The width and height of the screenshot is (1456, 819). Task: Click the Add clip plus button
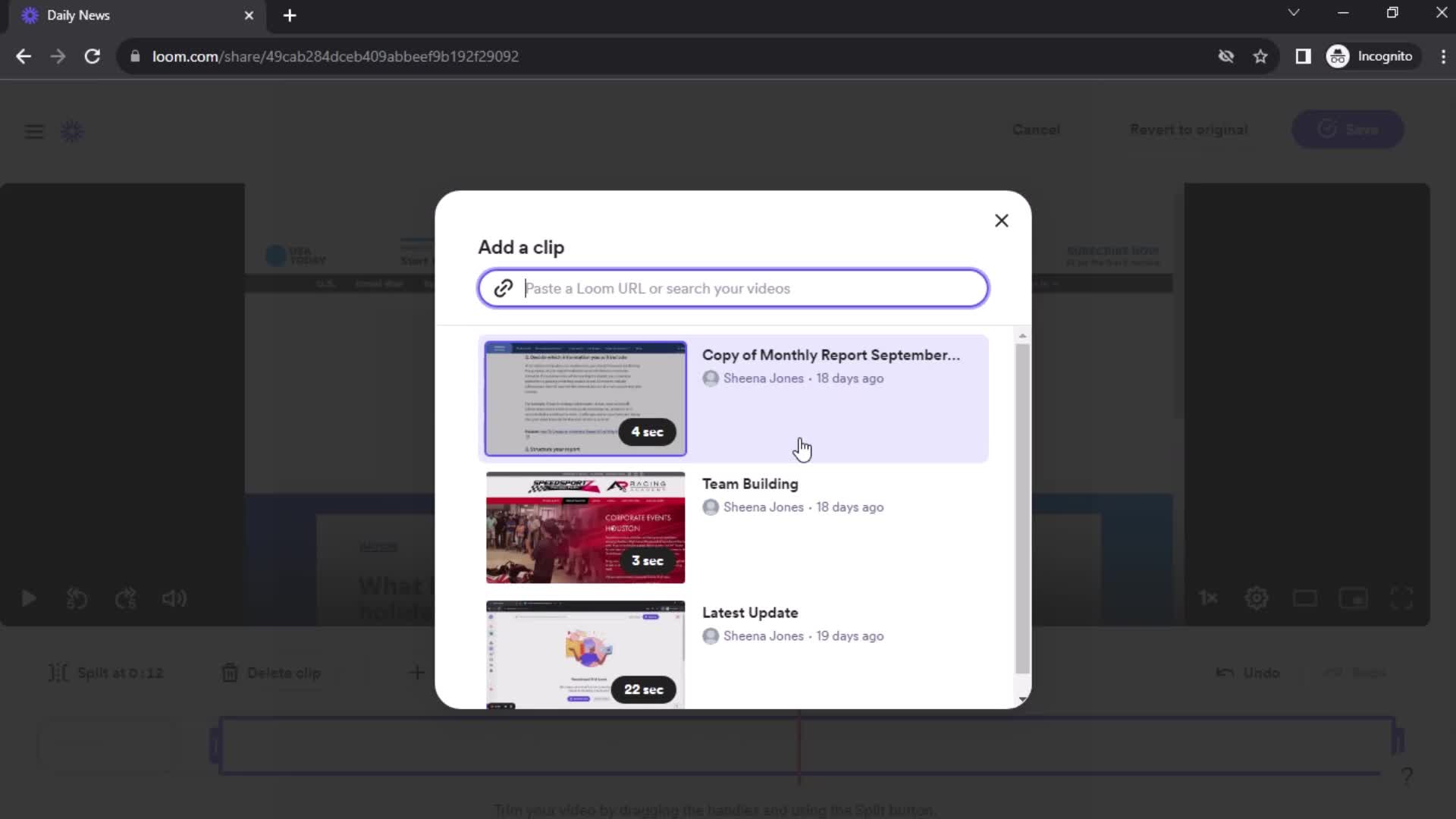[416, 672]
